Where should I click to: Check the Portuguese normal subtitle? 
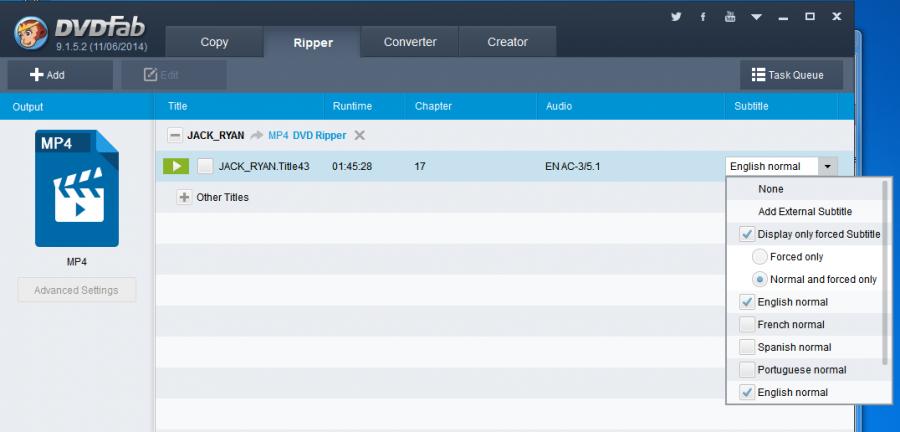tap(747, 370)
